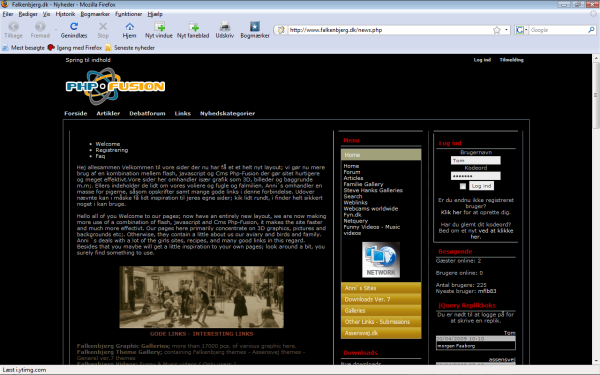Click the vertical page scrollbar
The width and height of the screenshot is (600, 375).
tap(596, 209)
